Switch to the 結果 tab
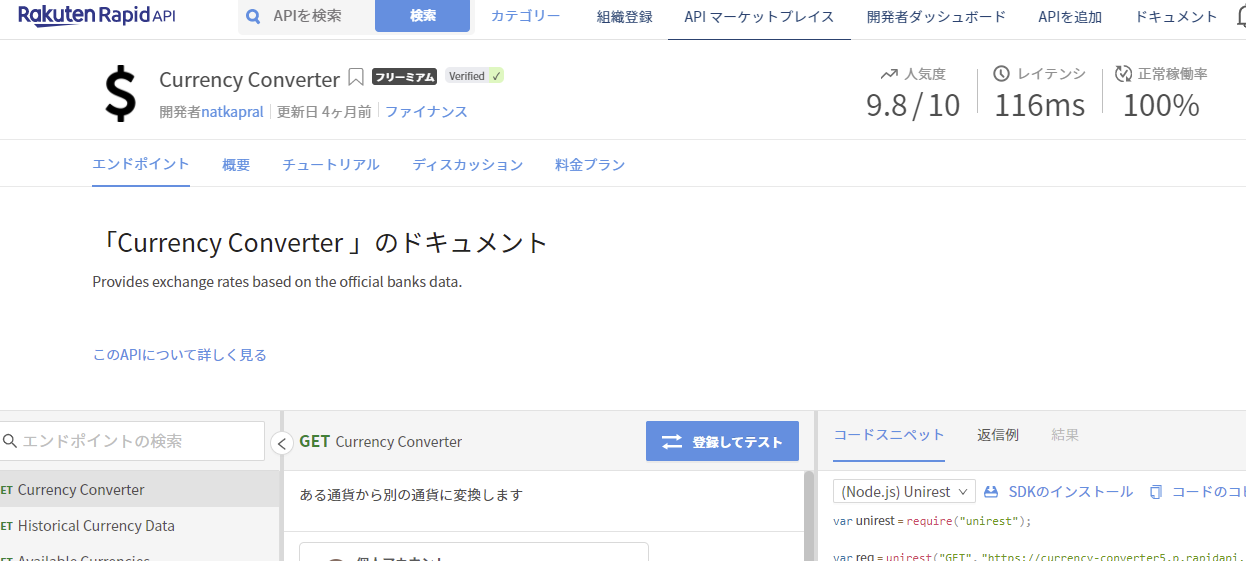The width and height of the screenshot is (1246, 561). [1065, 435]
